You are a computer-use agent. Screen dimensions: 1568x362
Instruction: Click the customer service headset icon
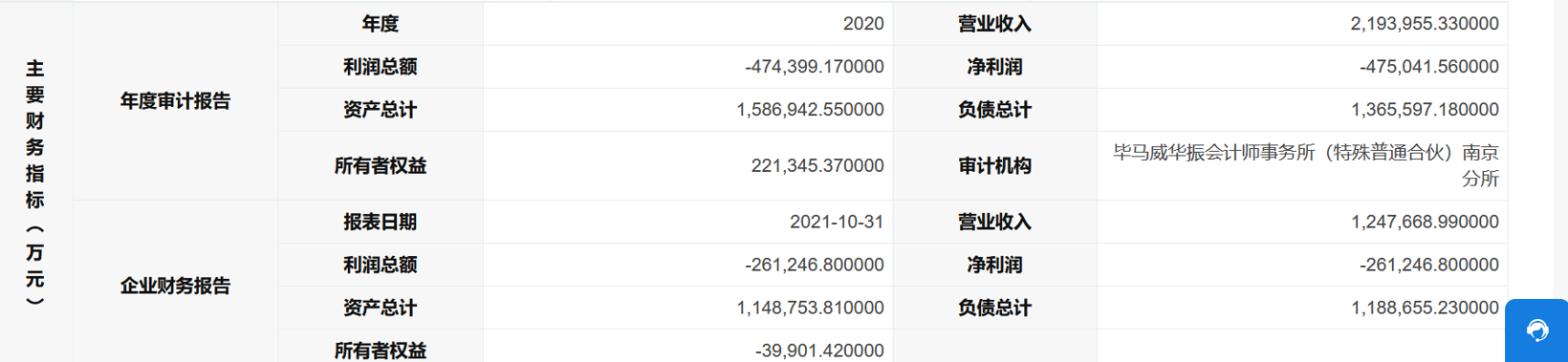(x=1537, y=330)
